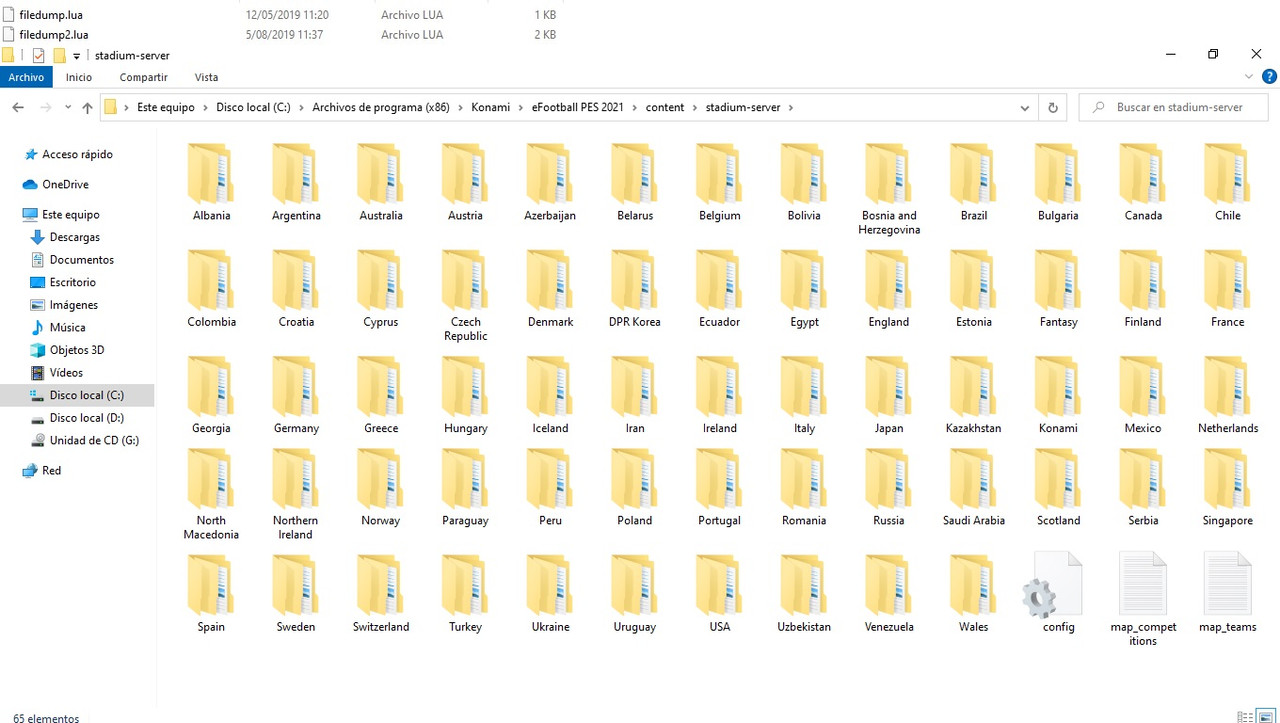Select the Germany folder
The height and width of the screenshot is (723, 1280).
(x=296, y=395)
